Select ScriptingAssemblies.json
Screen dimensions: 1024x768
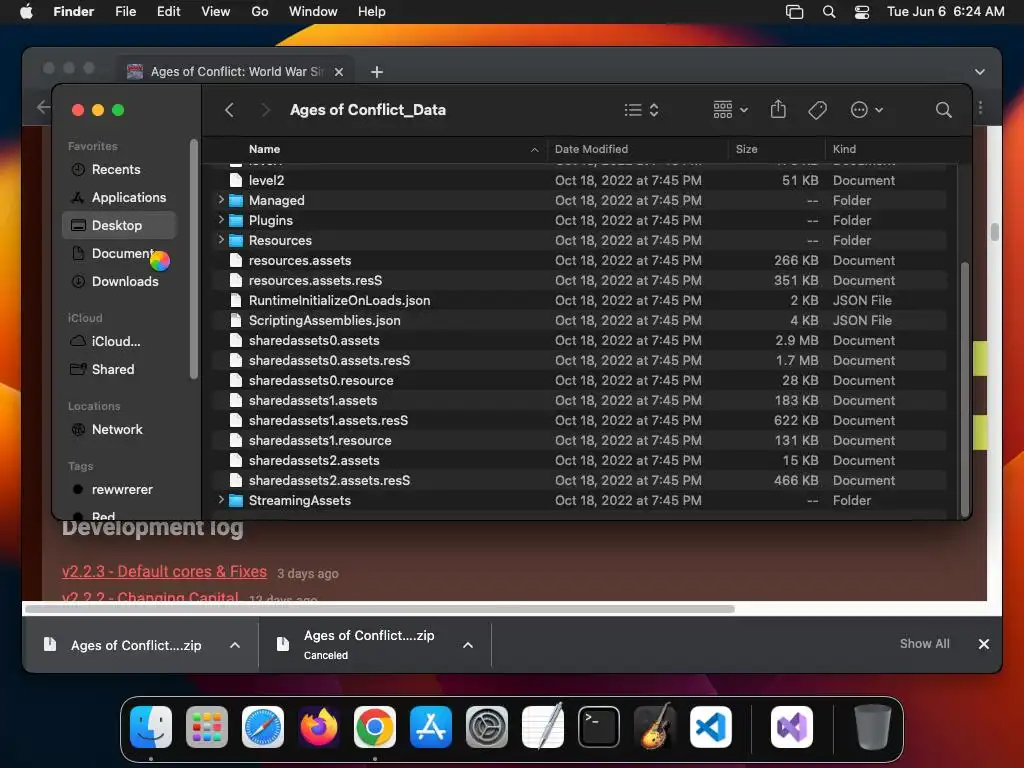(x=581, y=320)
